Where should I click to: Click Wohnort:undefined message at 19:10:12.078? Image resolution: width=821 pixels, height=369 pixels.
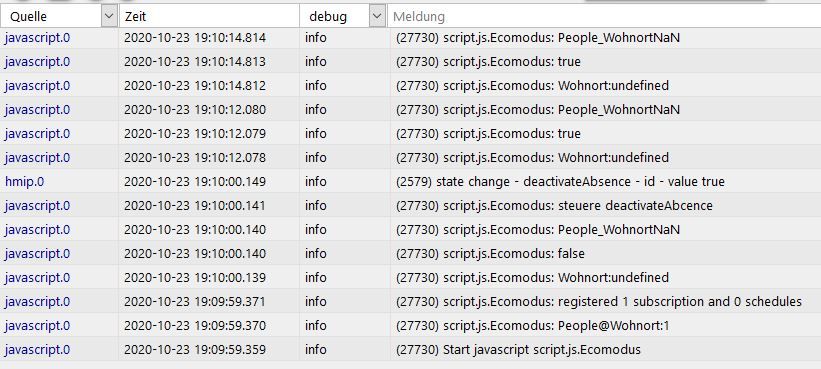(532, 158)
